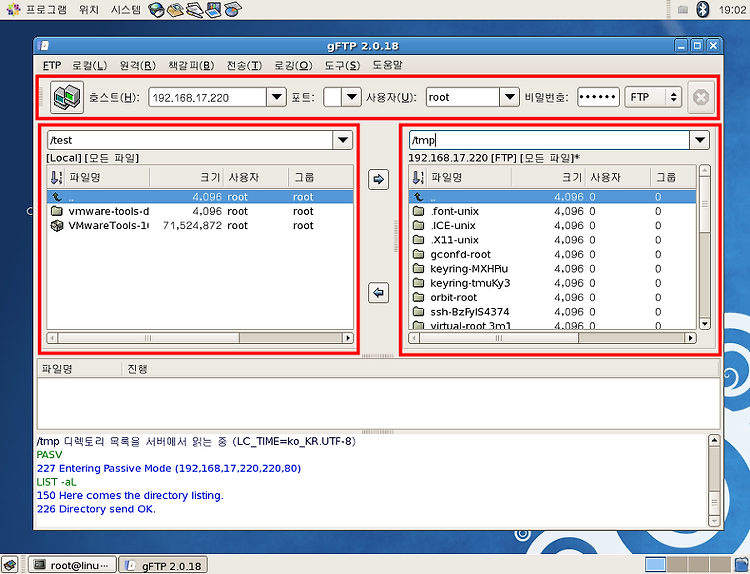Click show desktop icon in bottom panel
750x574 pixels.
10,565
